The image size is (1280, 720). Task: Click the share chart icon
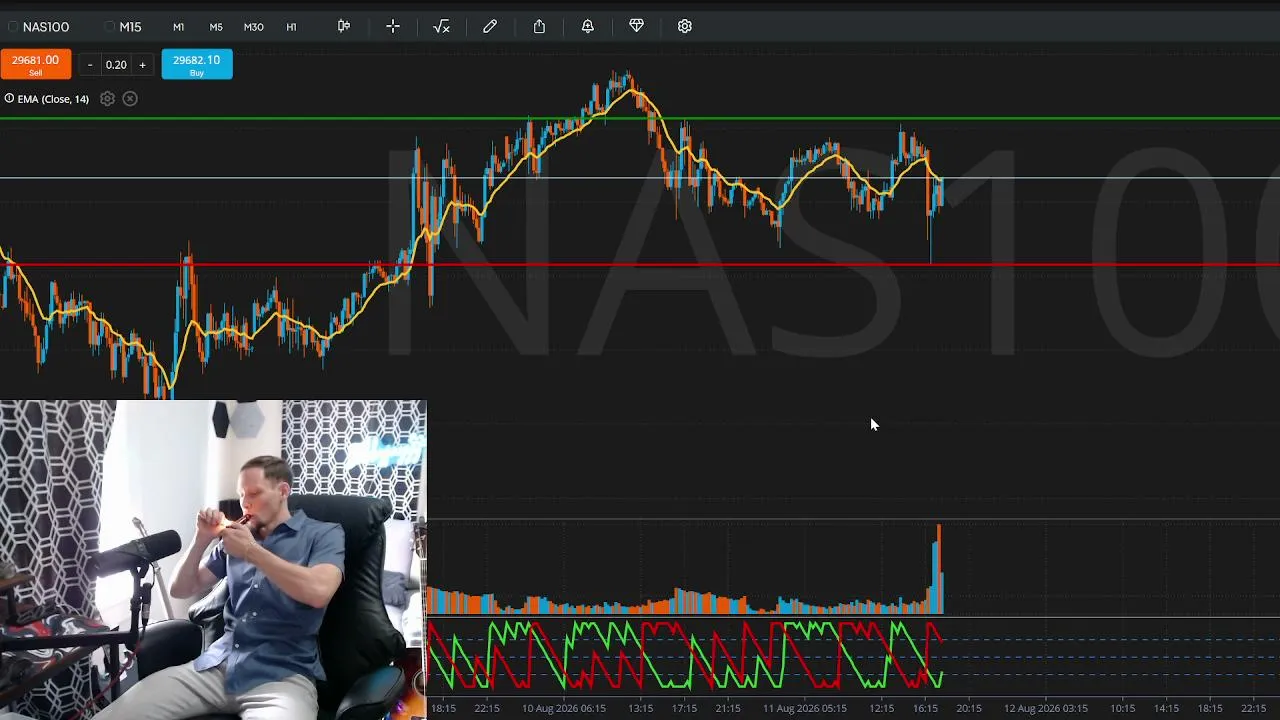click(x=539, y=26)
